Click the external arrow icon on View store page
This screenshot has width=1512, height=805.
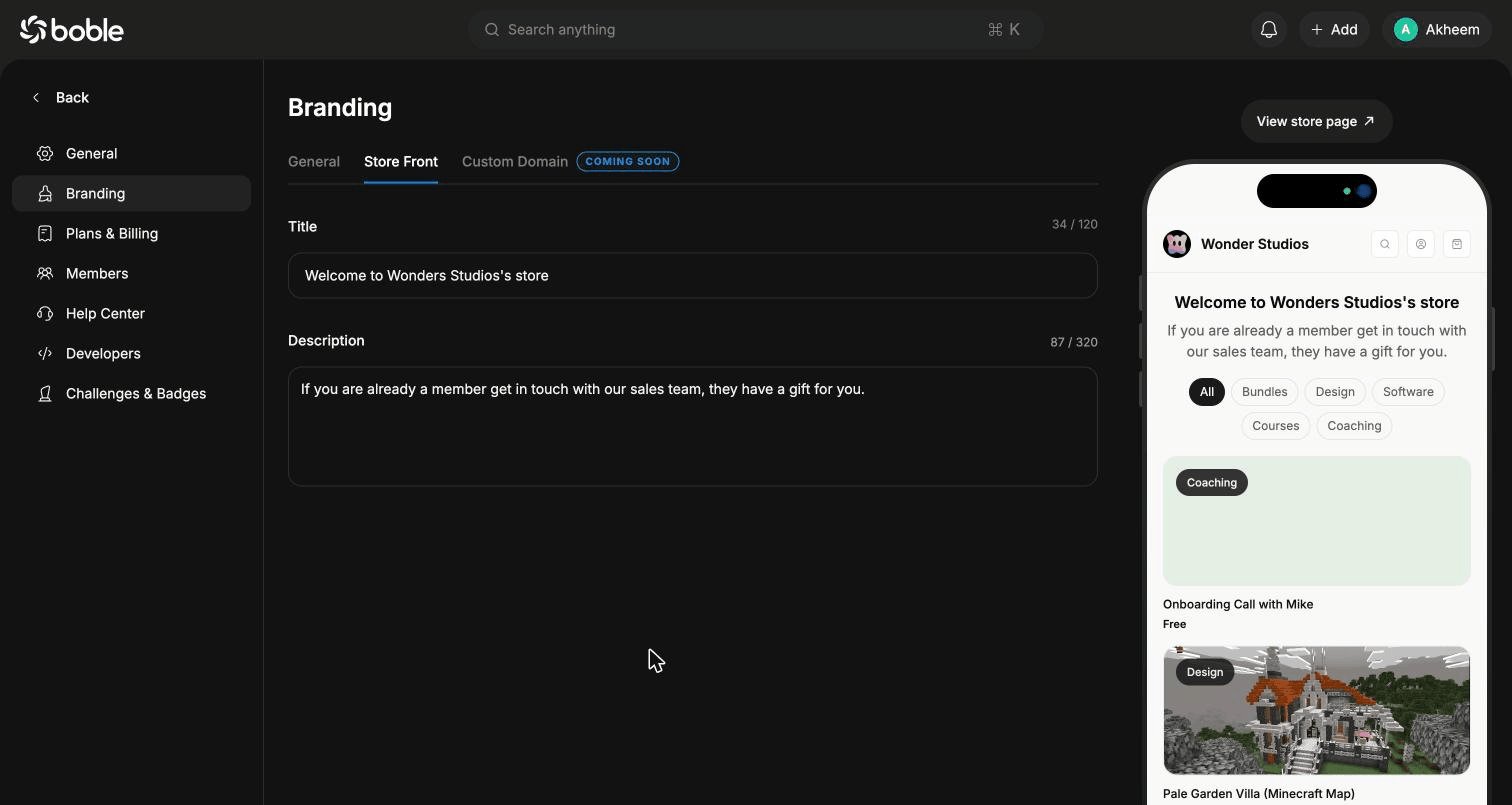pyautogui.click(x=1369, y=121)
